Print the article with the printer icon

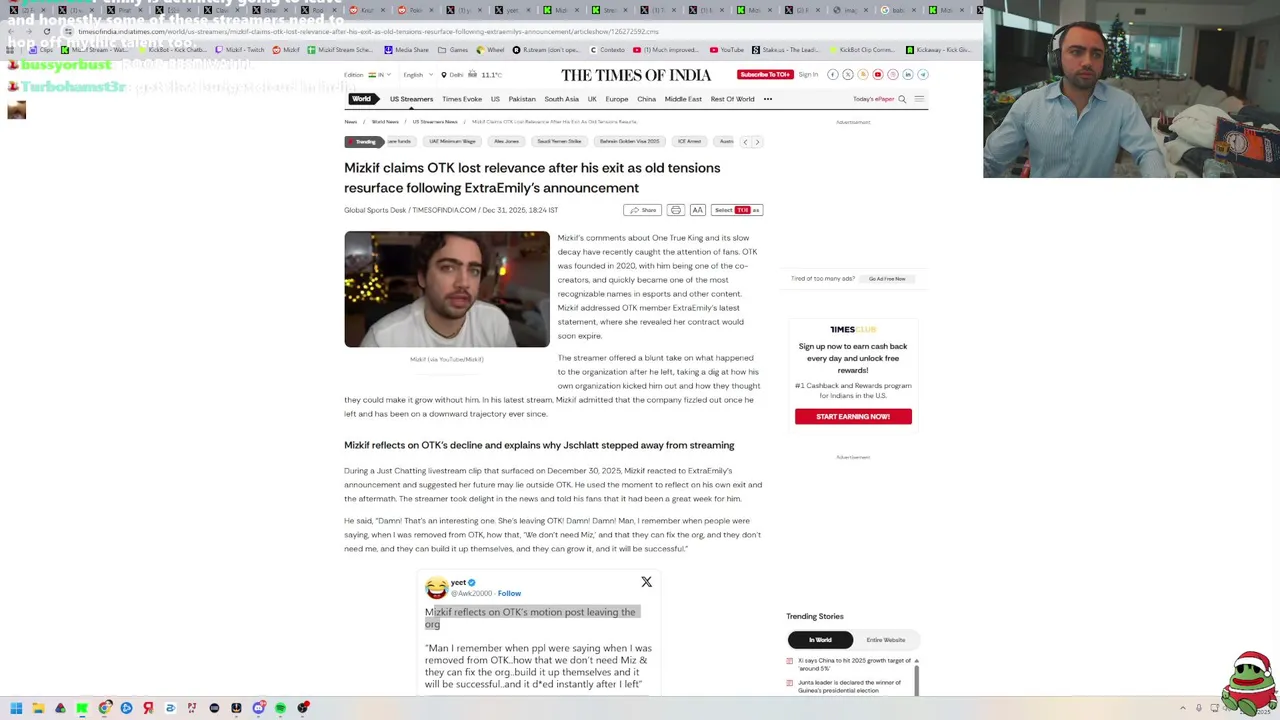[676, 210]
